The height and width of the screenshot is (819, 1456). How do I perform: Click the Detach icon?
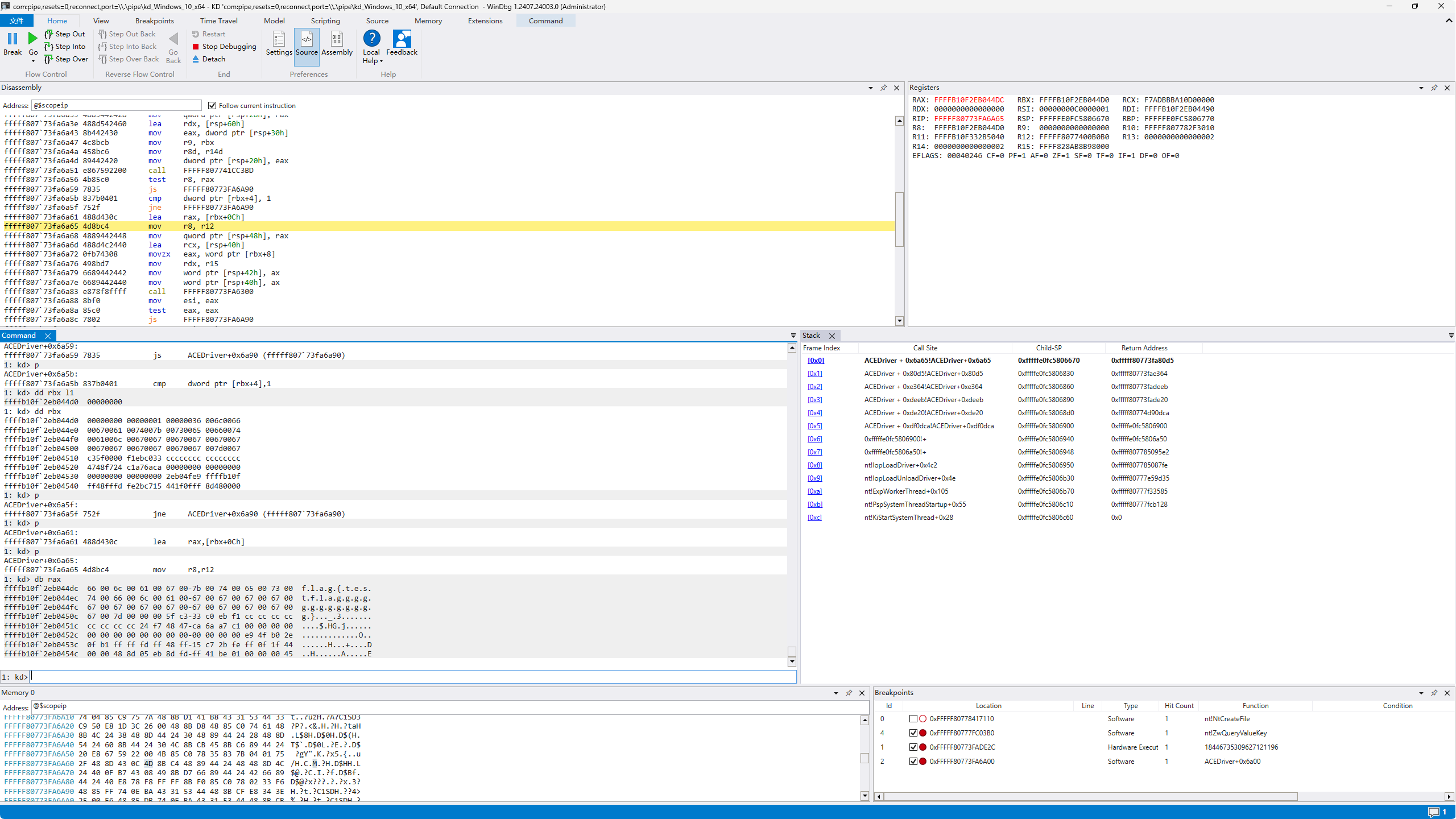tap(196, 59)
